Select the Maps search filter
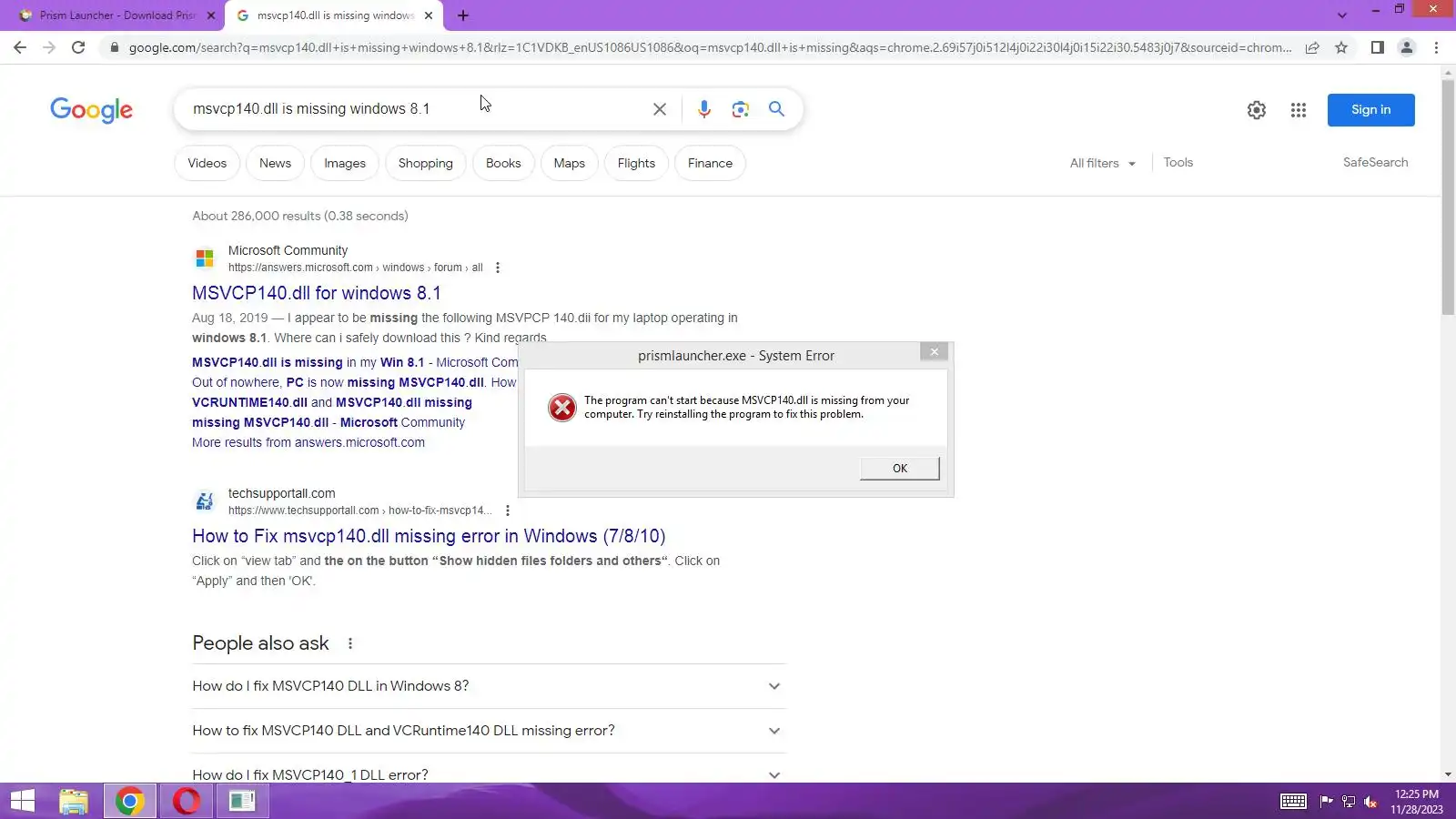This screenshot has height=819, width=1456. pyautogui.click(x=570, y=163)
